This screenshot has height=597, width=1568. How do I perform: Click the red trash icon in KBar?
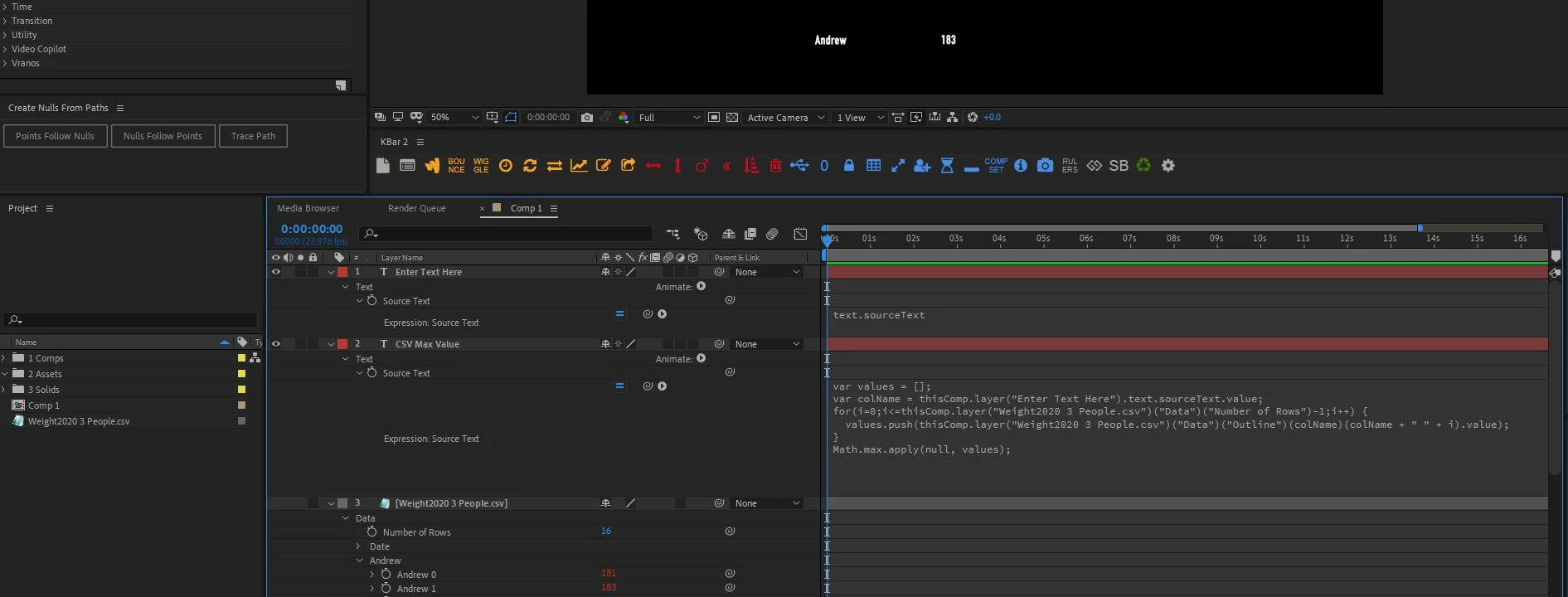point(775,166)
